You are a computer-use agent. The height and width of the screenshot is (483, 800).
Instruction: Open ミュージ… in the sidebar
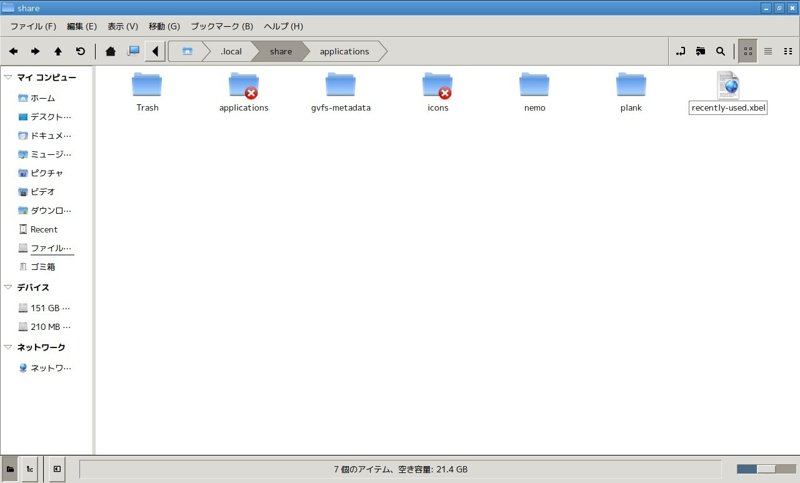point(46,154)
